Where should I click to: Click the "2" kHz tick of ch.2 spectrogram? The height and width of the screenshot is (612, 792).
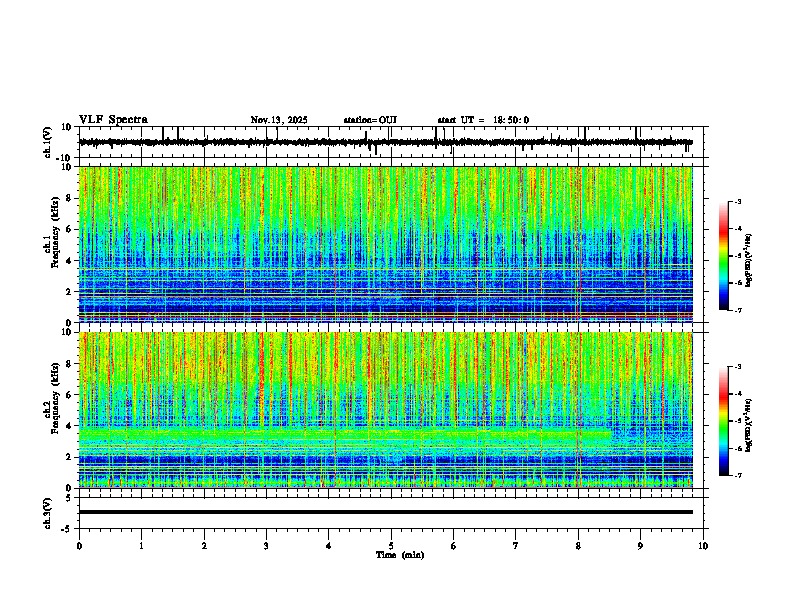(69, 457)
